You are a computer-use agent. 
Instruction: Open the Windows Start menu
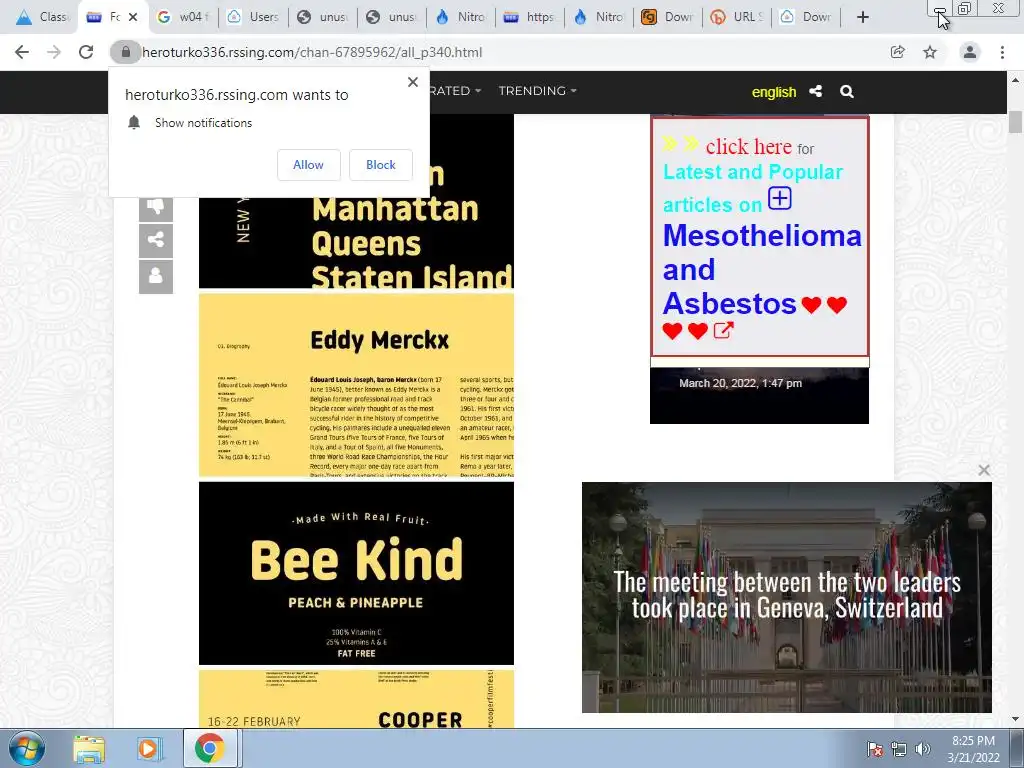[x=27, y=749]
